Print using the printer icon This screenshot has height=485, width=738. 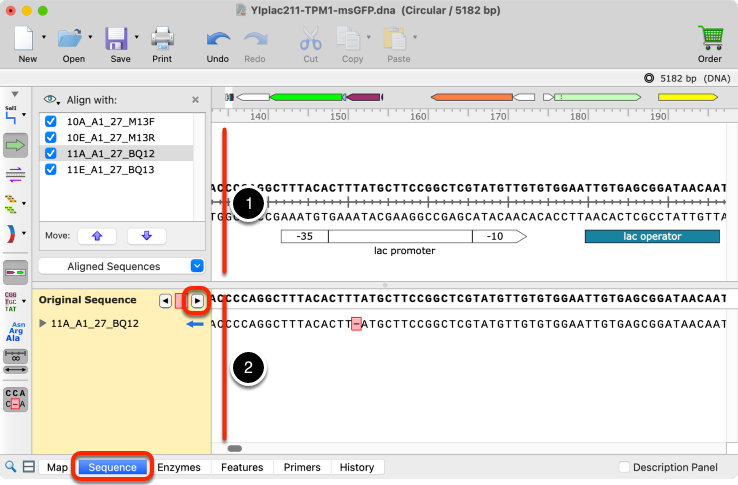click(x=162, y=39)
